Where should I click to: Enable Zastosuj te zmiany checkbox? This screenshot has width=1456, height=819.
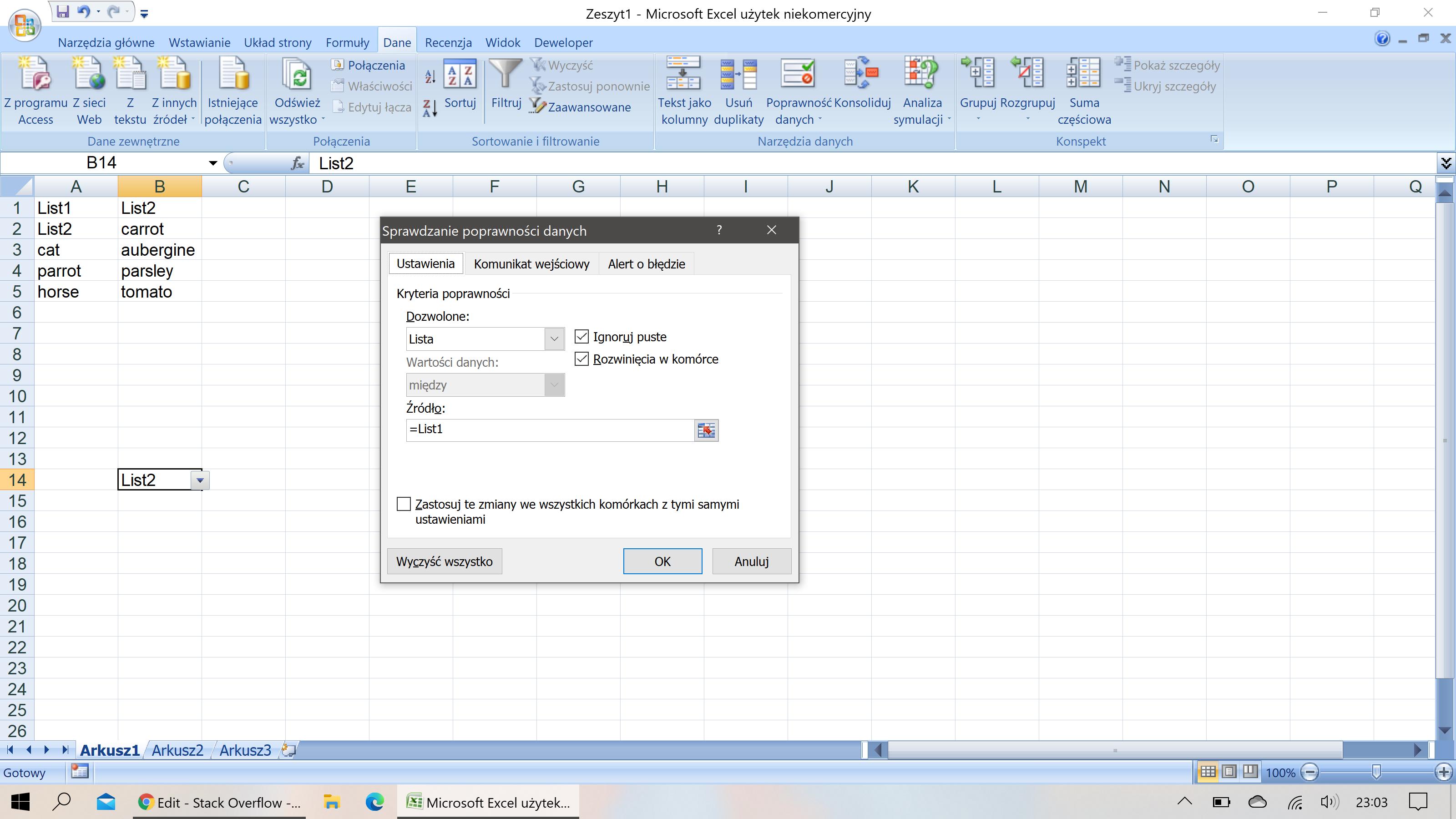[404, 504]
